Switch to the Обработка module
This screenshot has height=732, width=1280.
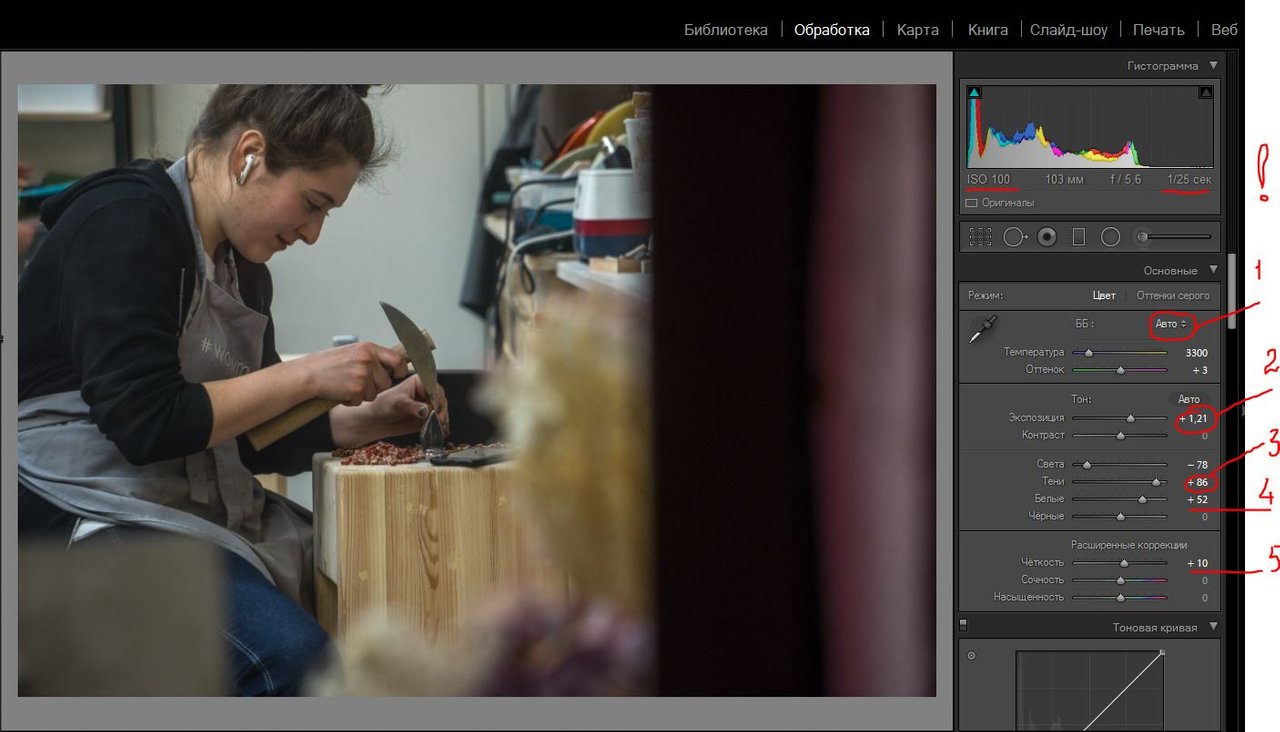832,30
